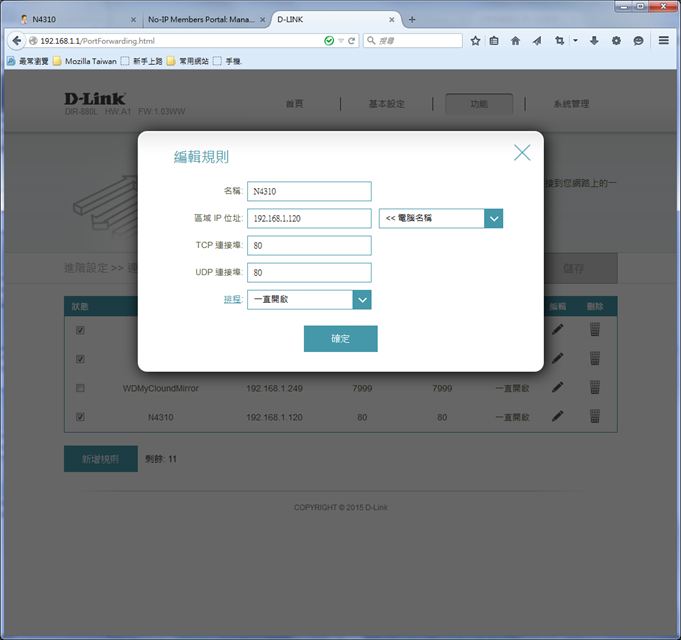This screenshot has height=640, width=681.
Task: Edit the N4310 rule with pencil icon
Action: point(558,416)
